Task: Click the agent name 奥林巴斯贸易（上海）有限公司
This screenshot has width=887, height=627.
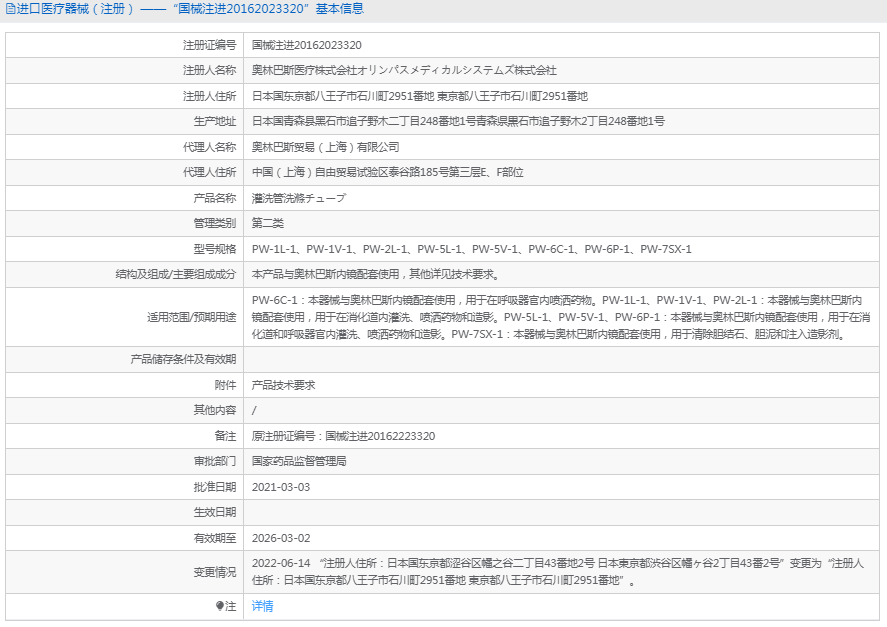Action: coord(325,147)
